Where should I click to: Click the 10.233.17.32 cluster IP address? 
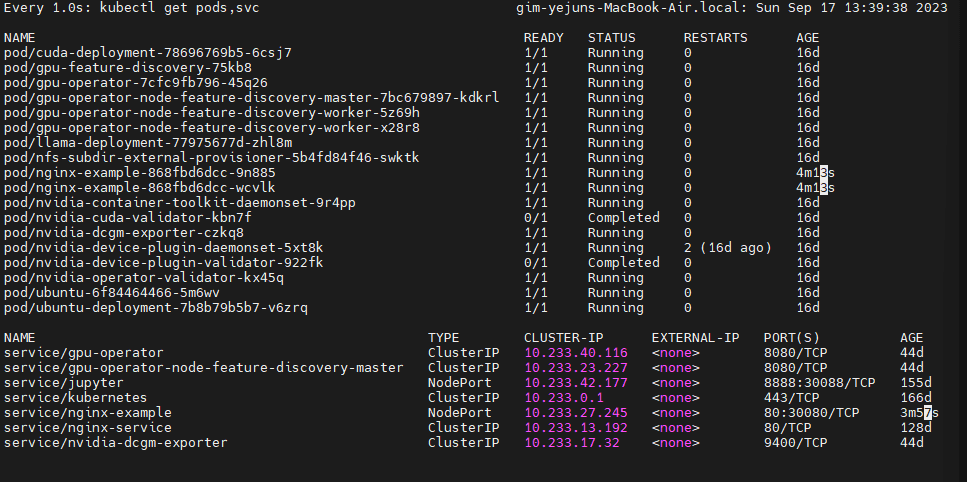click(572, 442)
